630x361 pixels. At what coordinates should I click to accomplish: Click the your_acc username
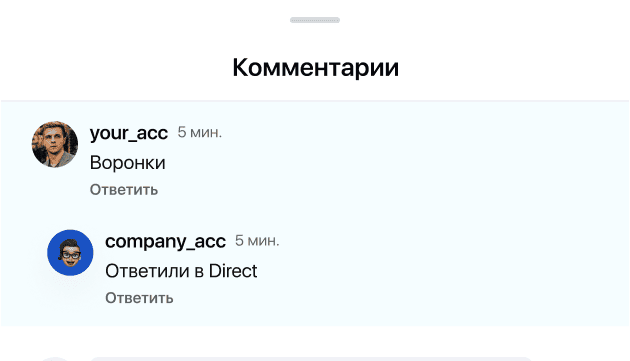coord(129,133)
